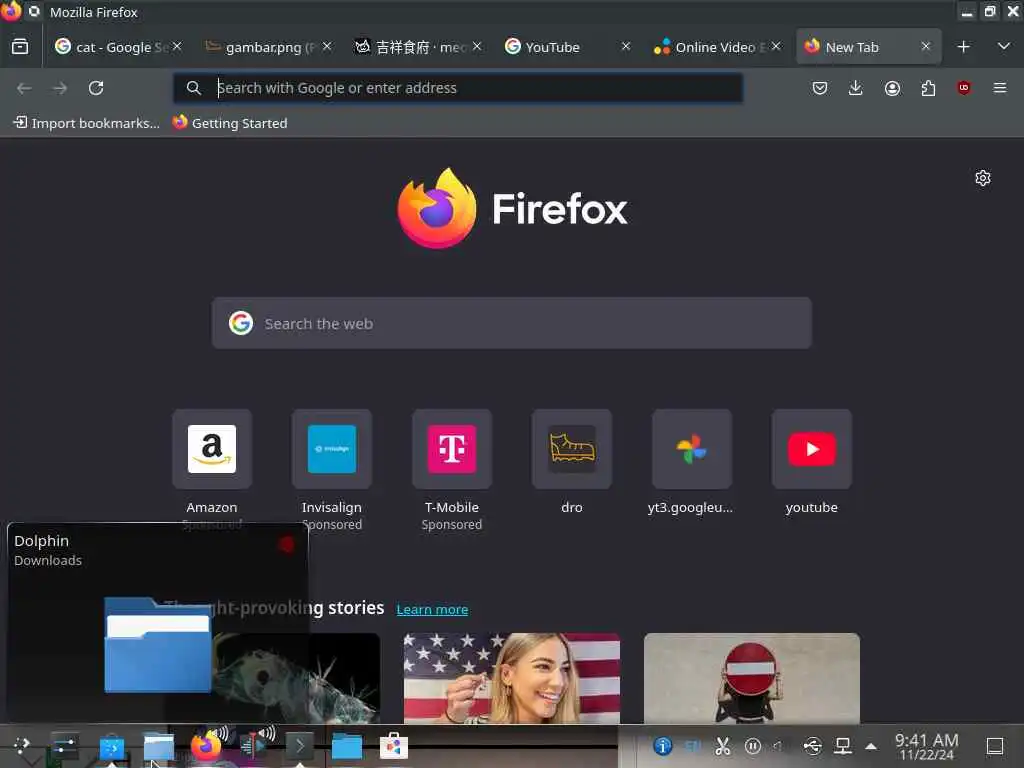Click the Learn more link
The height and width of the screenshot is (768, 1024).
point(432,609)
